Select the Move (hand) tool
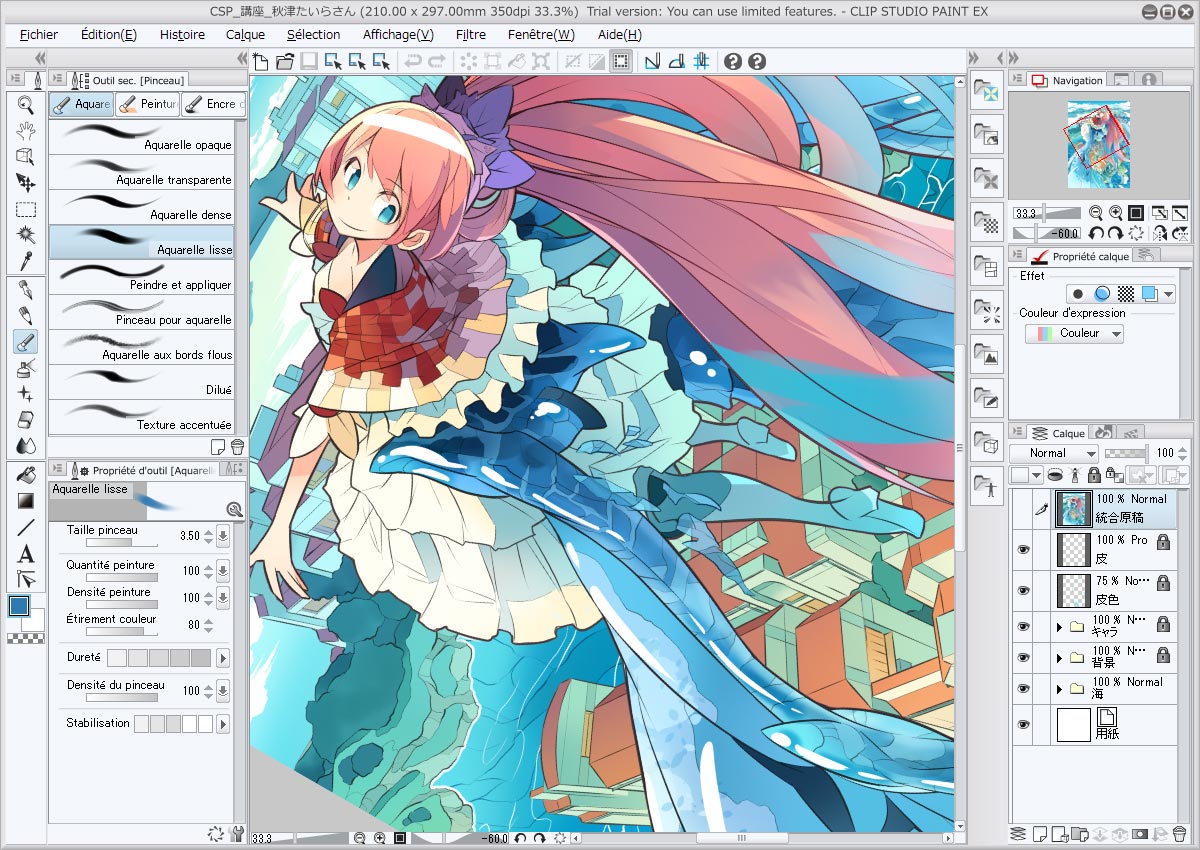Viewport: 1200px width, 850px height. tap(25, 131)
